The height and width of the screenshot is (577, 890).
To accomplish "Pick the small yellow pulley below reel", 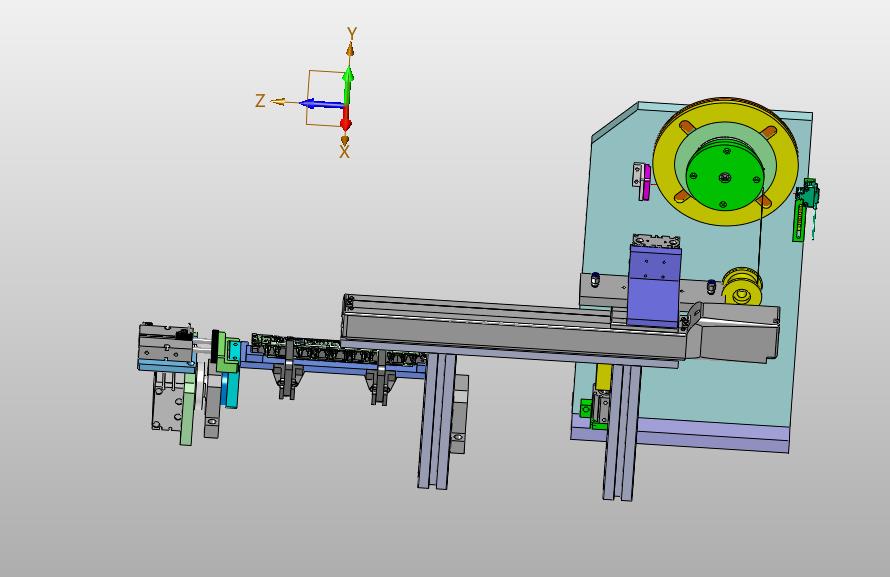I will click(742, 287).
